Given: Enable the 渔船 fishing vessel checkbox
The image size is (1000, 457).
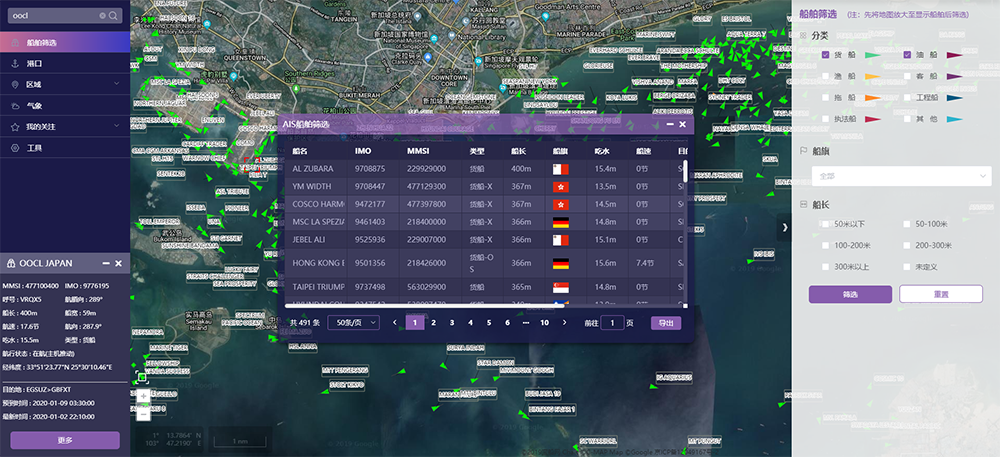Looking at the screenshot, I should [x=825, y=76].
